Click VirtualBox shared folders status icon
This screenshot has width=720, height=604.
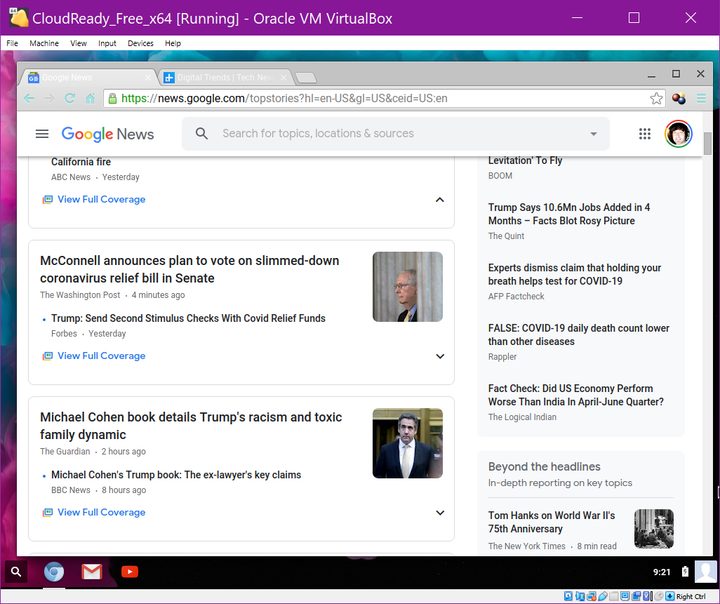[x=613, y=596]
